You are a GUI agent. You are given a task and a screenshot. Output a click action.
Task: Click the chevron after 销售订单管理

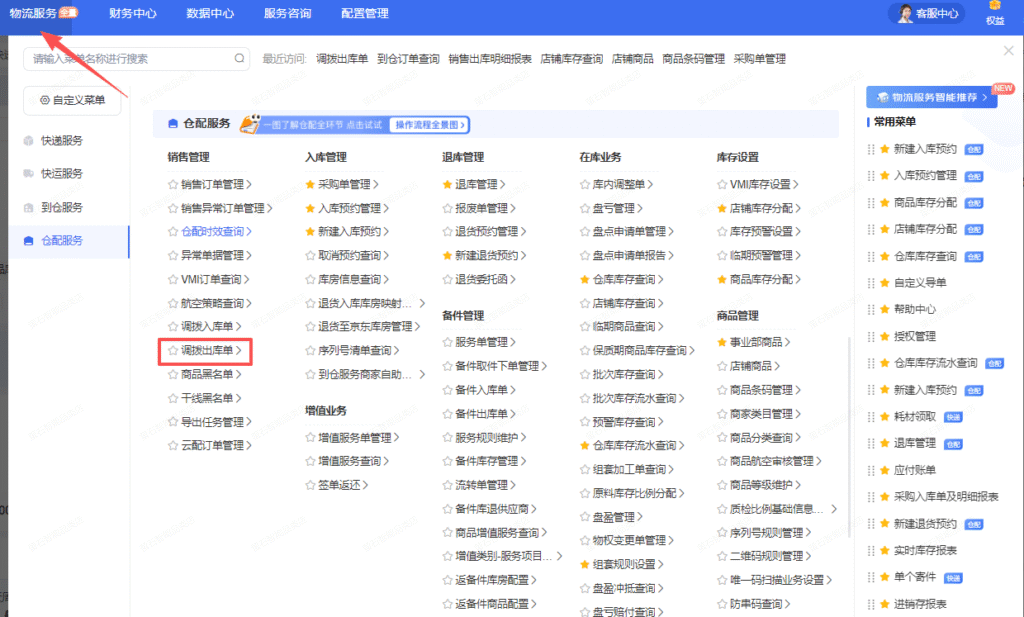[248, 184]
